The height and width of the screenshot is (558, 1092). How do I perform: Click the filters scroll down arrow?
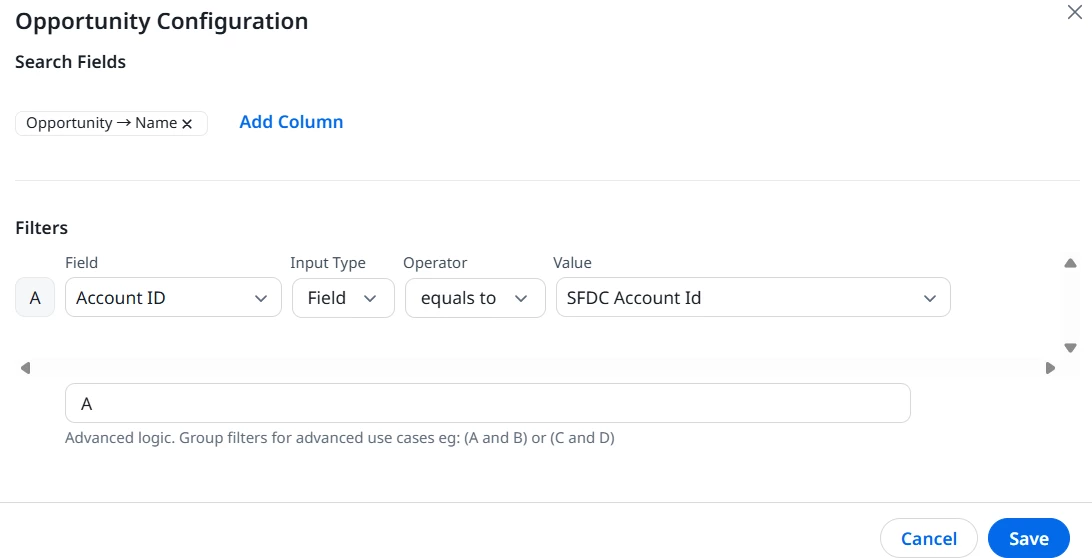click(1070, 348)
